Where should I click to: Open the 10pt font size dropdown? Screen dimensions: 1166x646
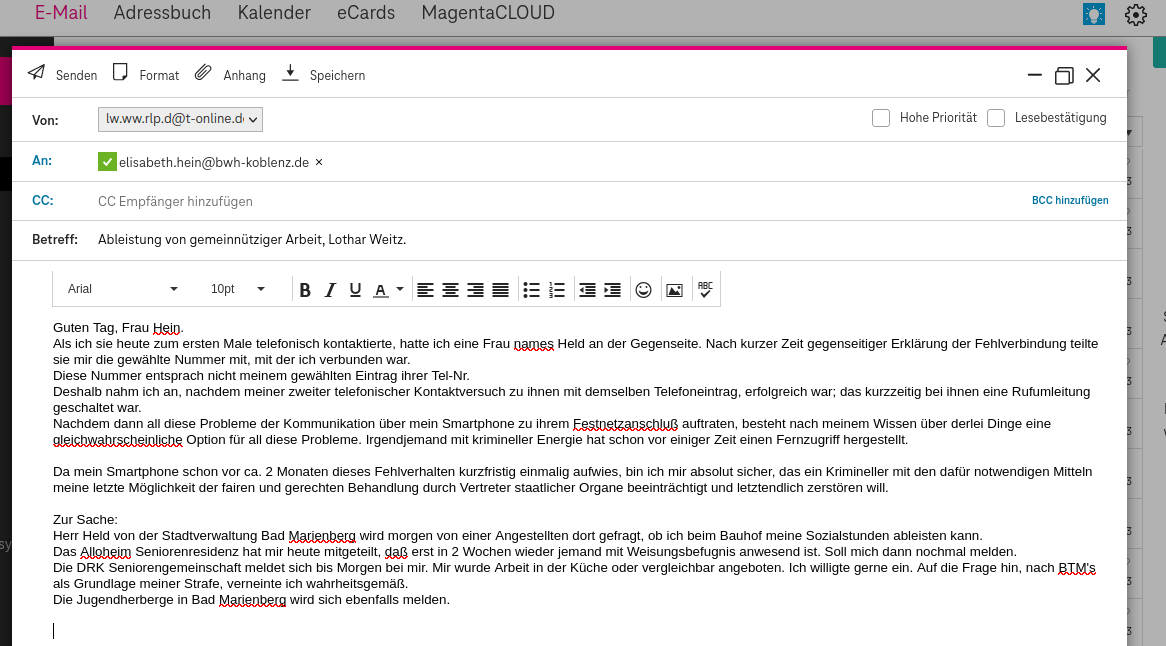tap(261, 289)
